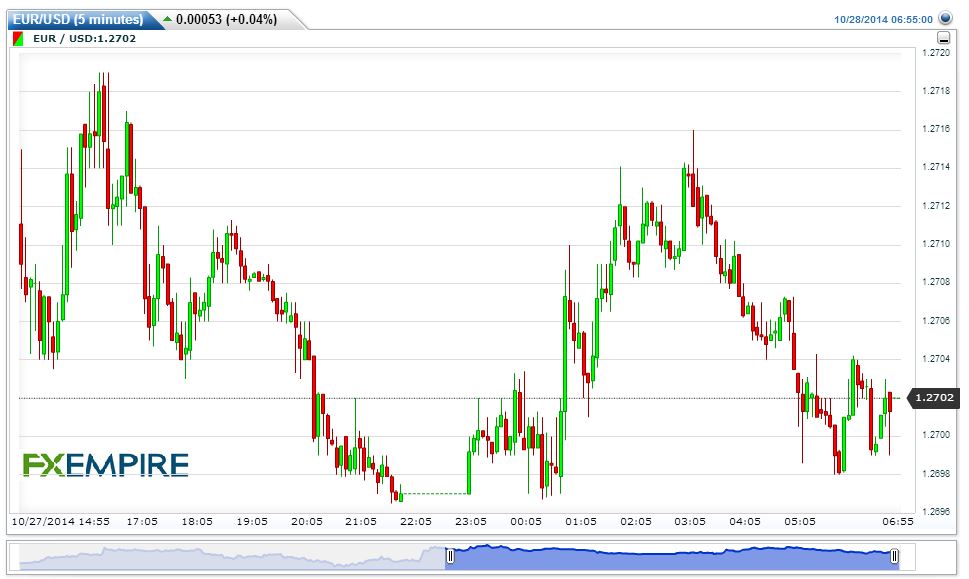Viewport: 969px width, 579px height.
Task: Click the 21:05 time axis label
Action: [x=361, y=522]
